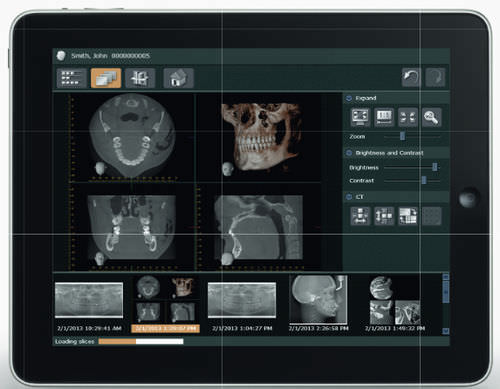Go to the home screen icon
This screenshot has height=389, width=500.
[178, 78]
